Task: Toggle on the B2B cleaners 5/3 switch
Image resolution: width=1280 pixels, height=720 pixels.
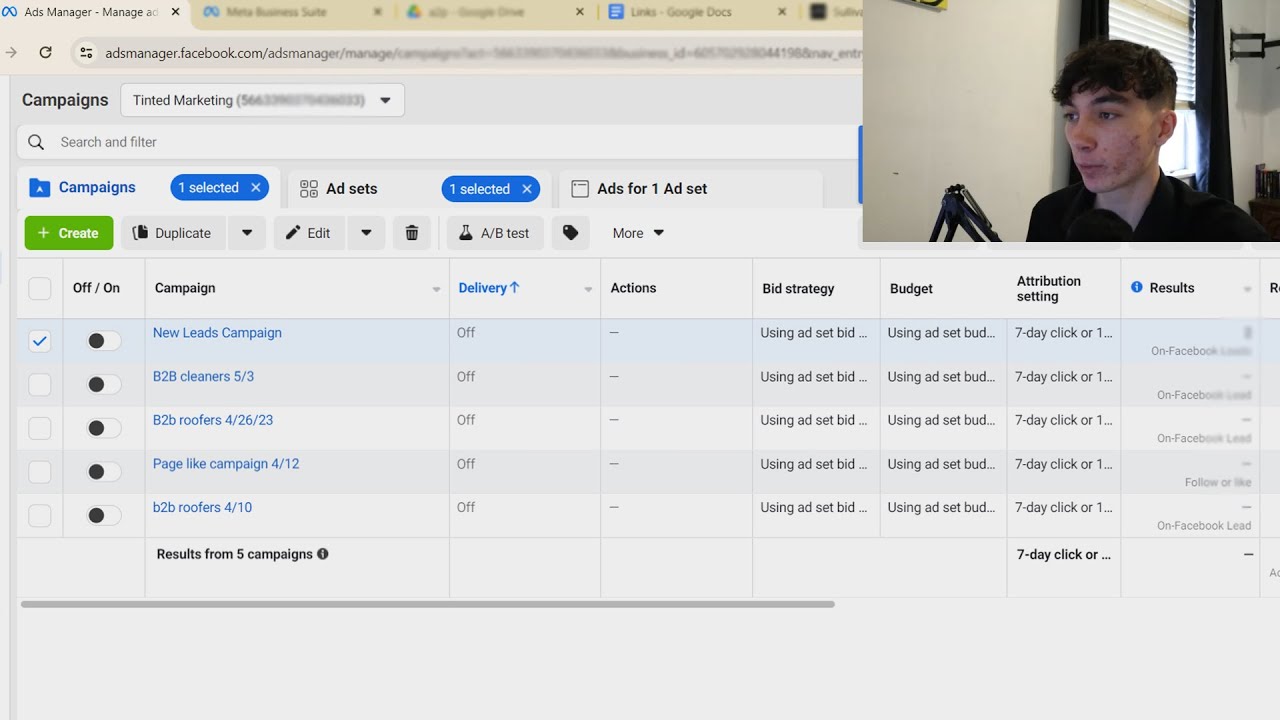Action: click(103, 384)
